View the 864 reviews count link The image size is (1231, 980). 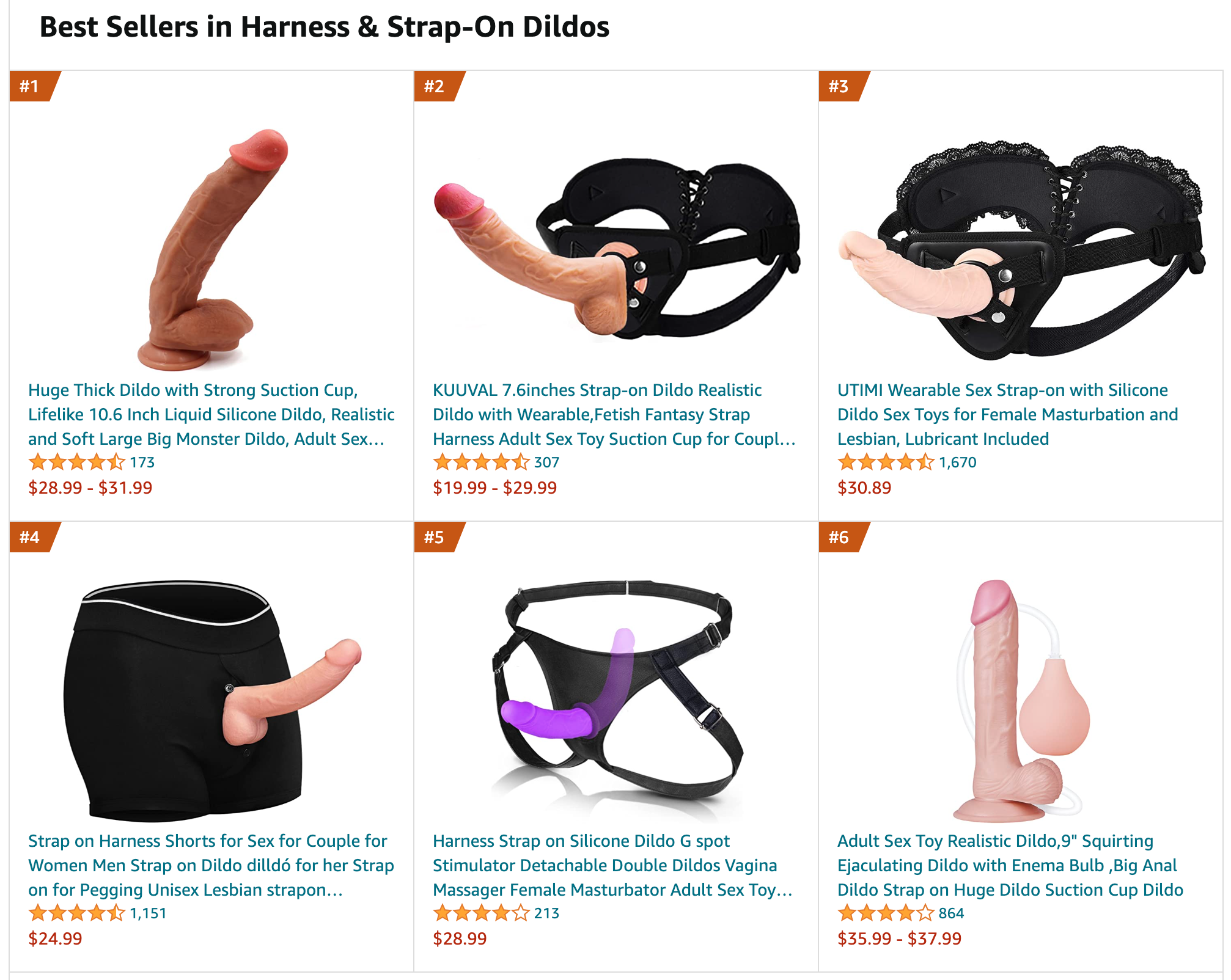click(951, 913)
